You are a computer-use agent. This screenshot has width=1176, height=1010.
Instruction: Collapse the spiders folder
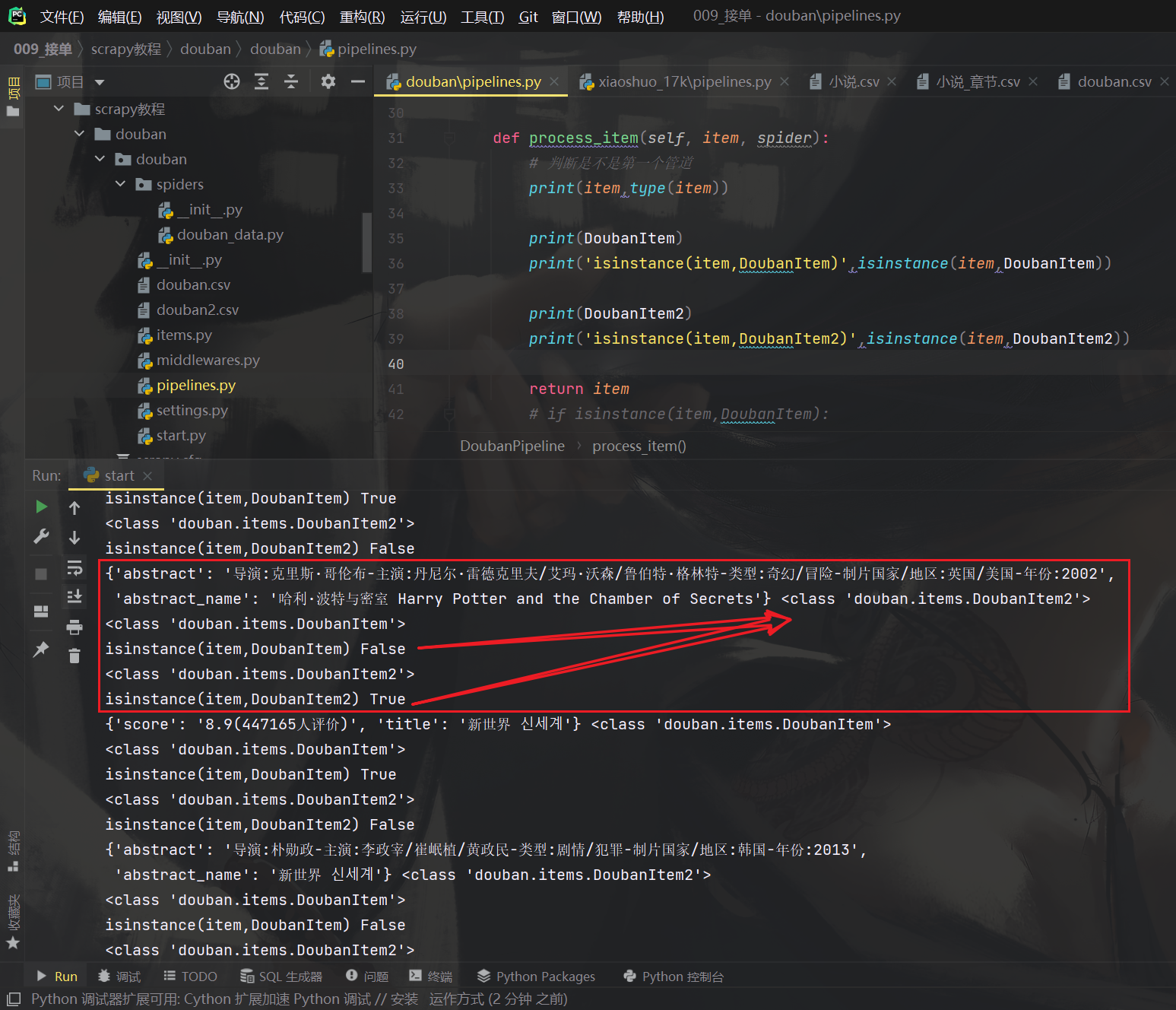120,184
